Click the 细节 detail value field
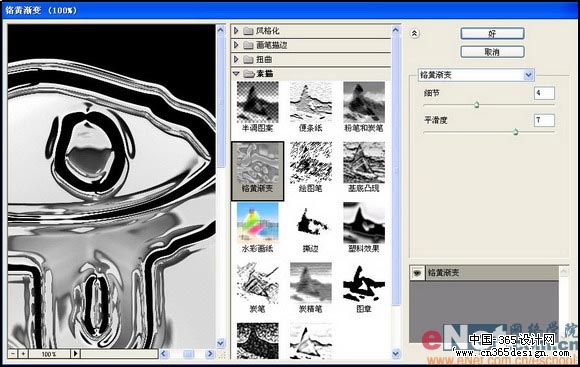Screen dimensions: 580x367 tap(544, 93)
